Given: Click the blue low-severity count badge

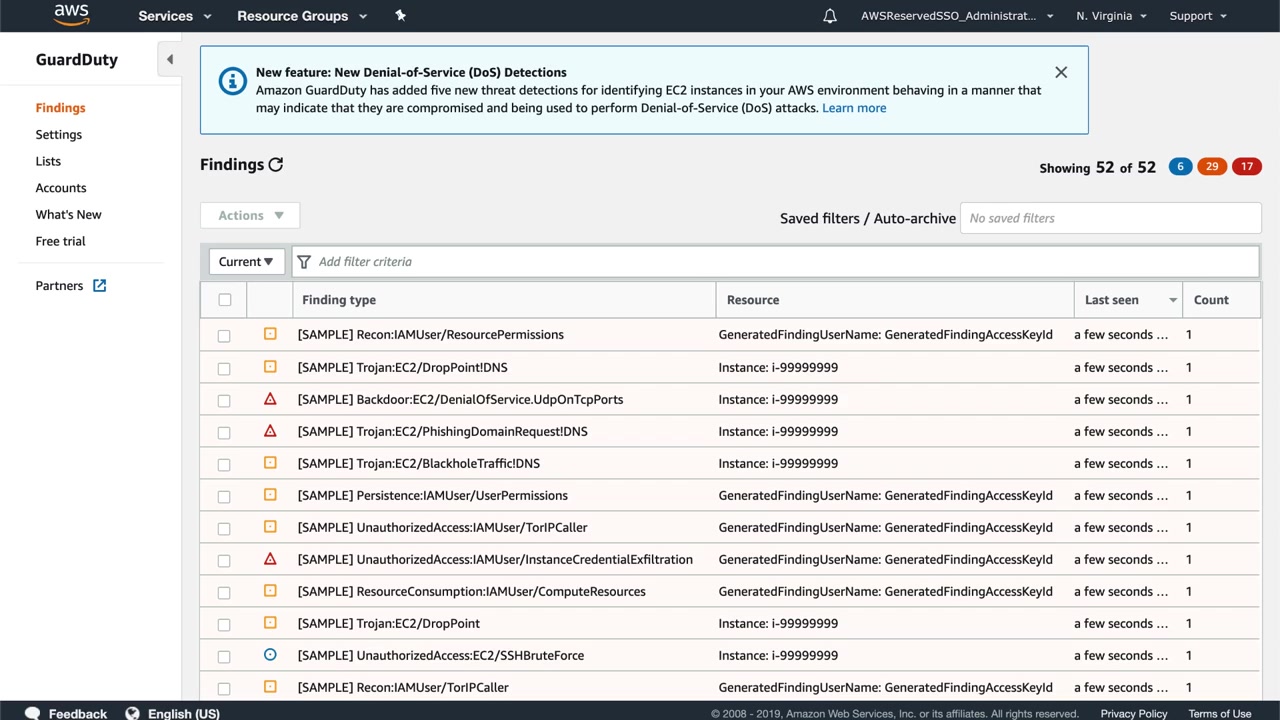Looking at the screenshot, I should coord(1180,167).
